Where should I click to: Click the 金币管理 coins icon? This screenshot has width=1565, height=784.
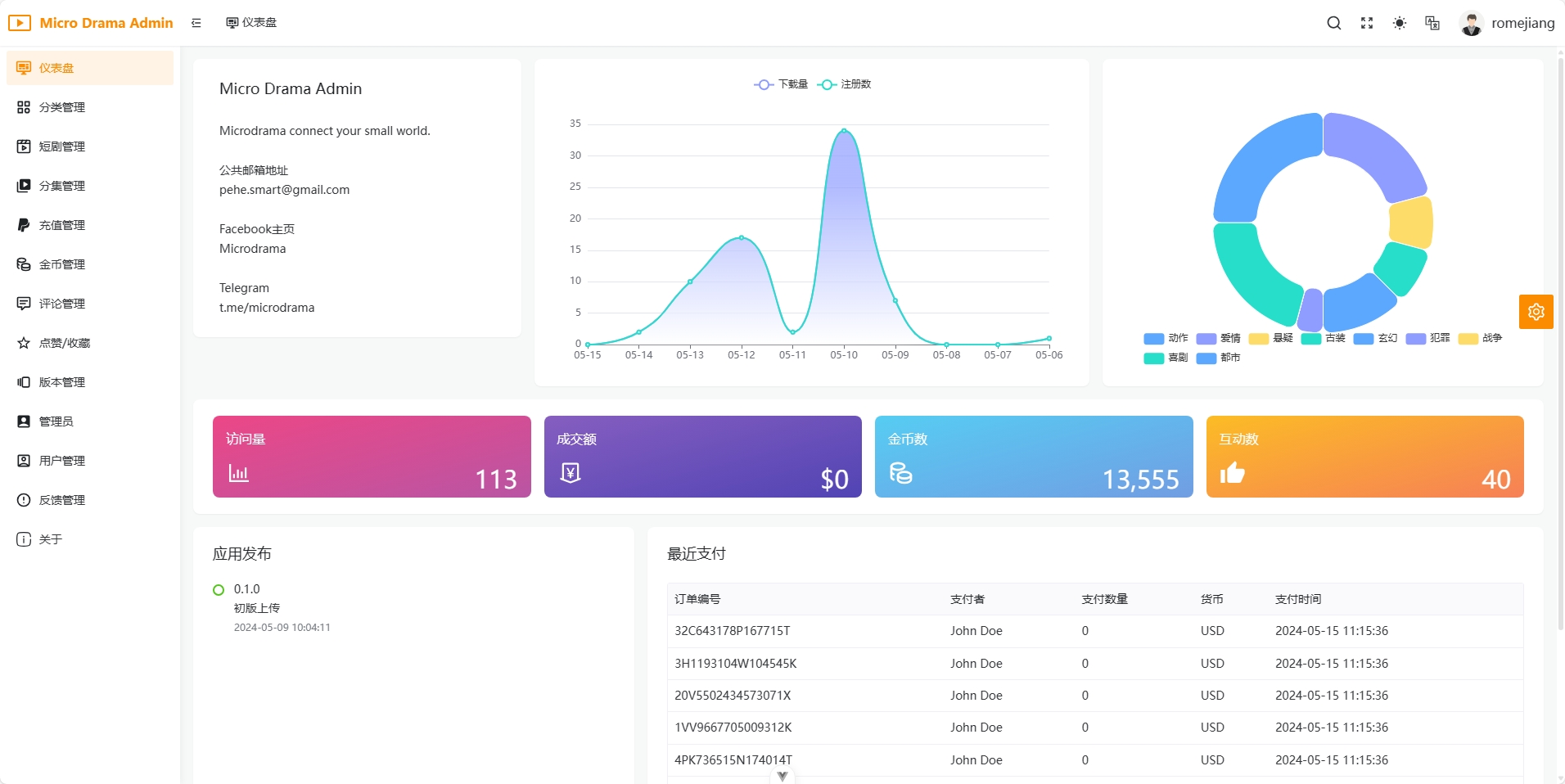pos(24,264)
